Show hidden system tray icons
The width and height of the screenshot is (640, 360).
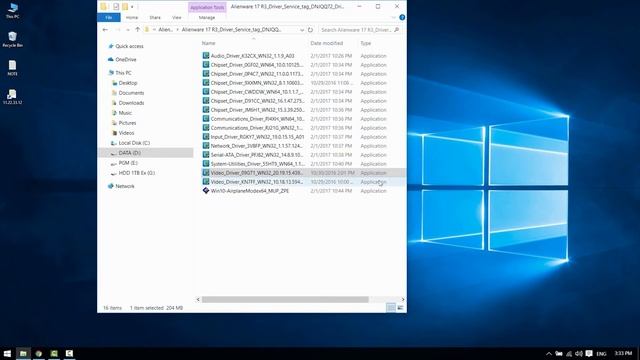point(549,353)
